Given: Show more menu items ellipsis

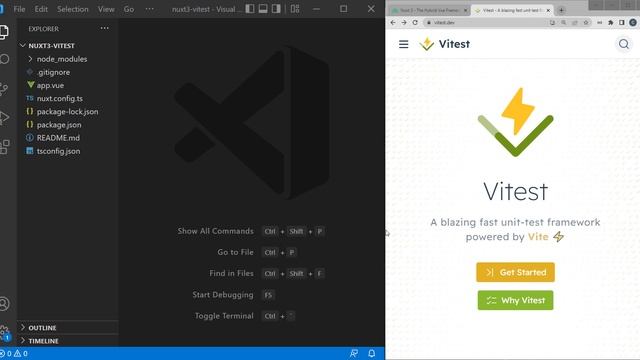Looking at the screenshot, I should (149, 9).
